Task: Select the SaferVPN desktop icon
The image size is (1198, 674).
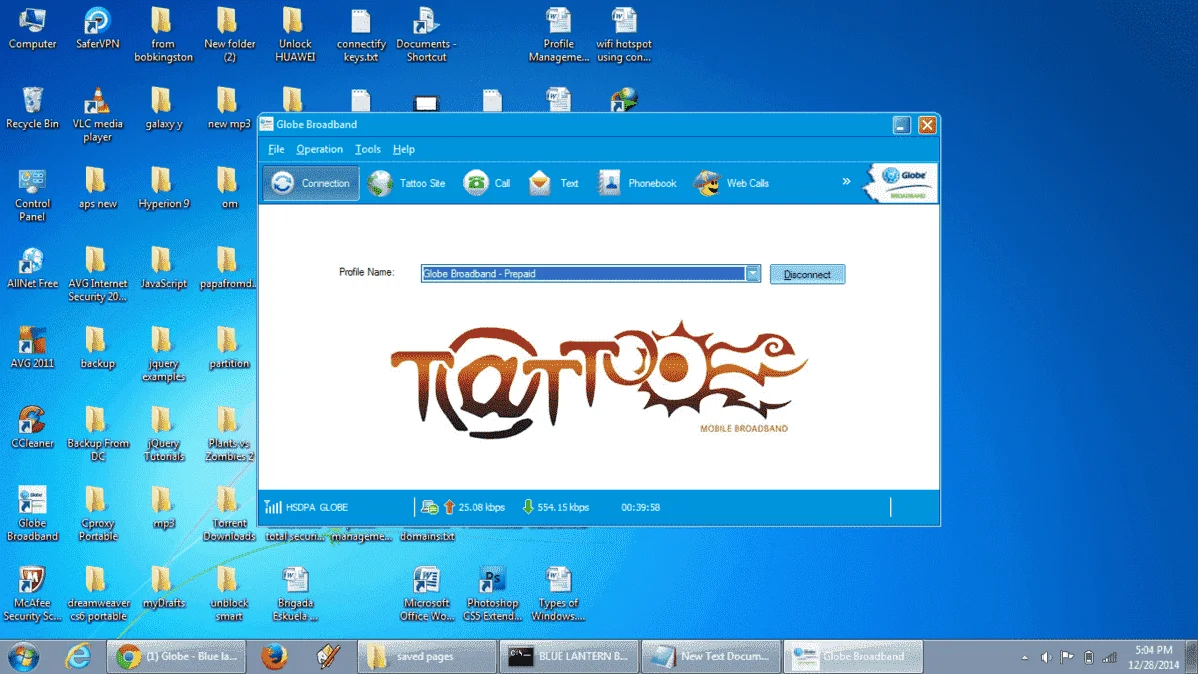Action: click(97, 28)
